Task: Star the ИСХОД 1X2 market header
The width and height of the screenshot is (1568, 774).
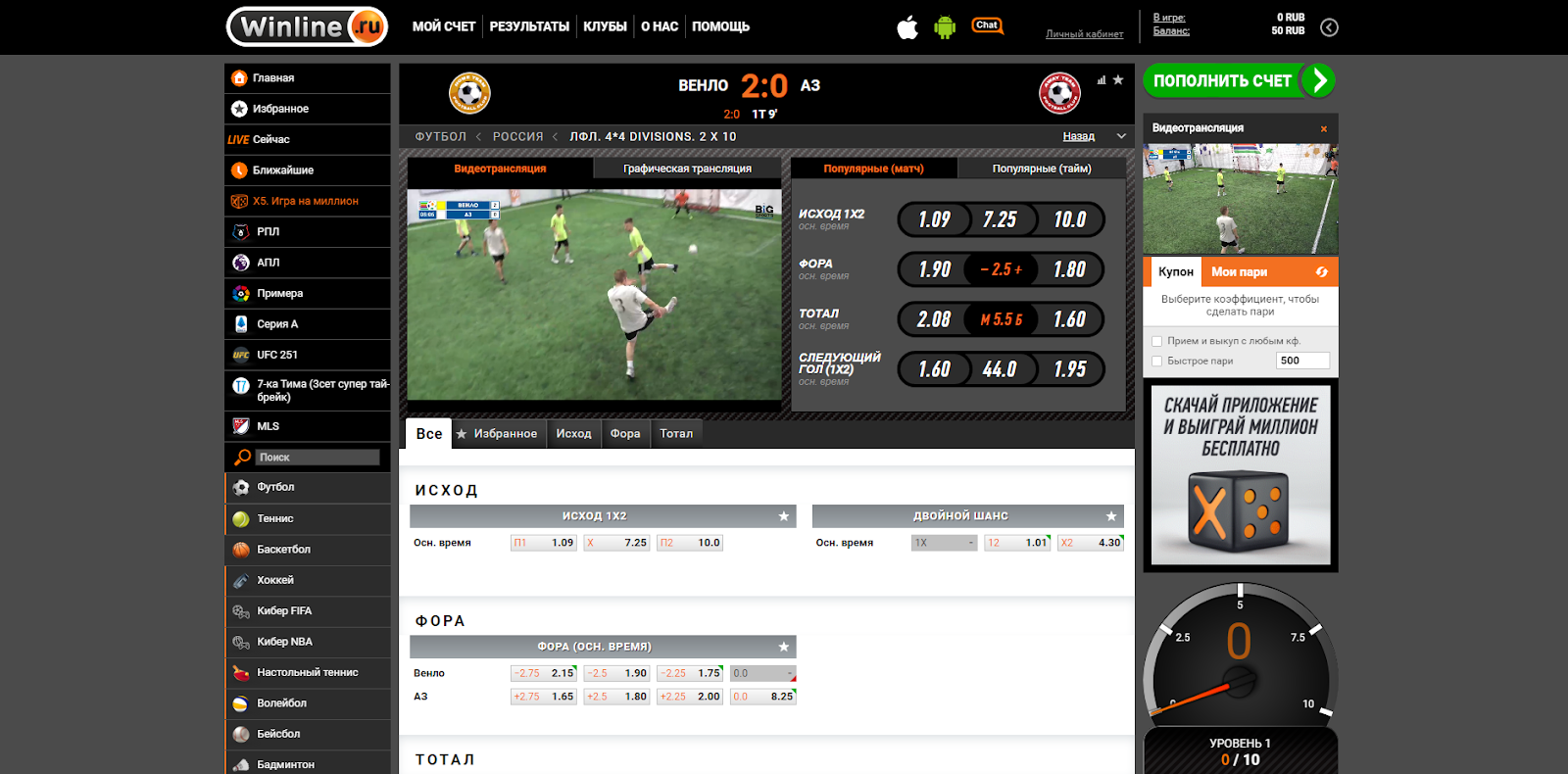Action: tap(784, 516)
